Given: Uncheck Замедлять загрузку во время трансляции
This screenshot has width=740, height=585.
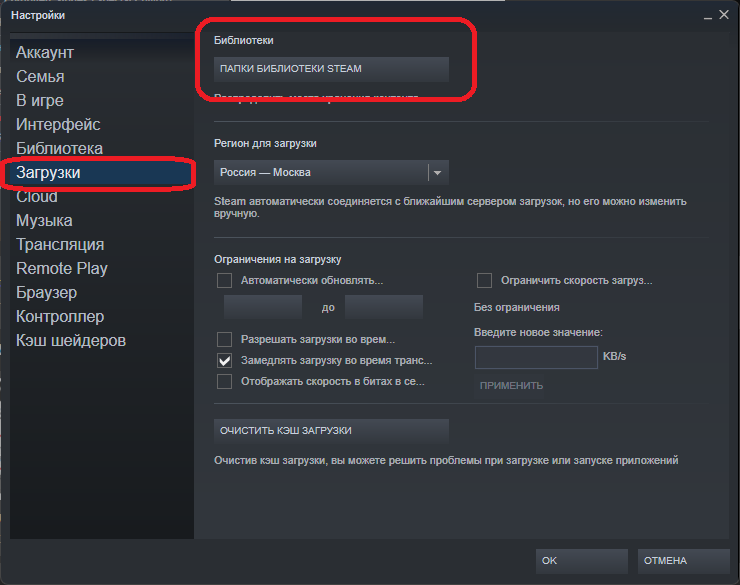Looking at the screenshot, I should (x=224, y=361).
